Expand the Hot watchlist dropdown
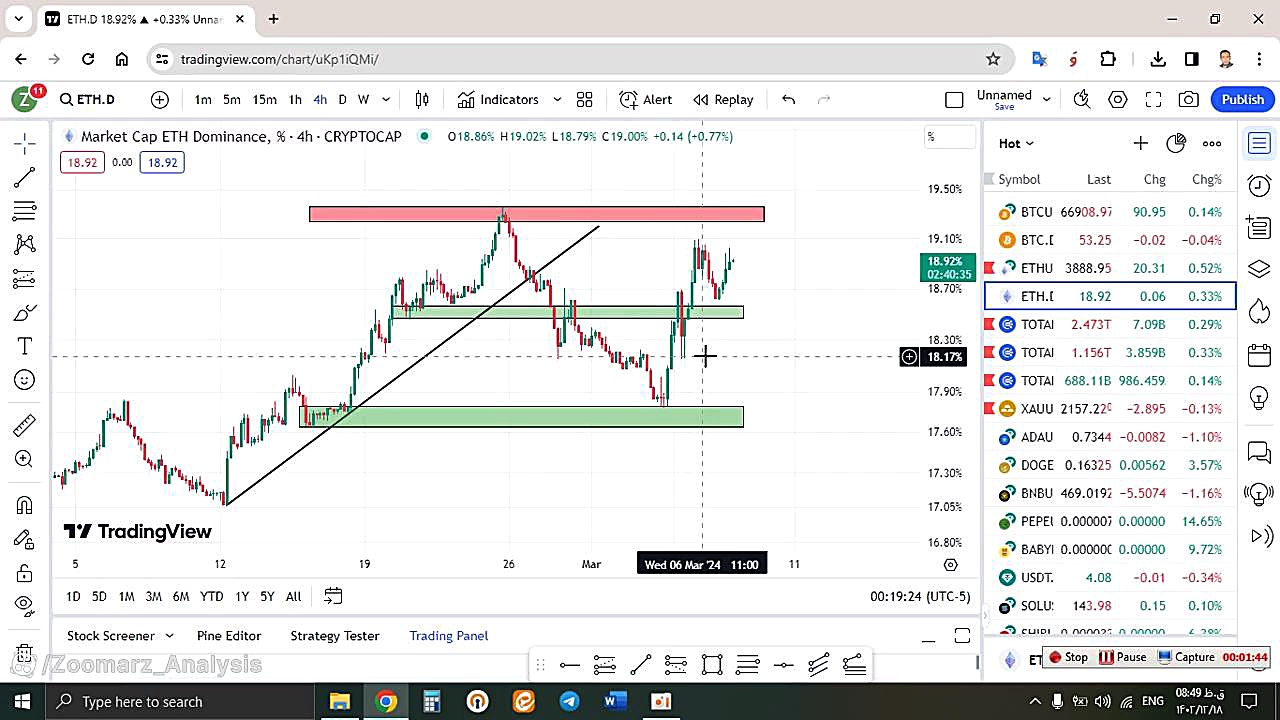 [1017, 143]
